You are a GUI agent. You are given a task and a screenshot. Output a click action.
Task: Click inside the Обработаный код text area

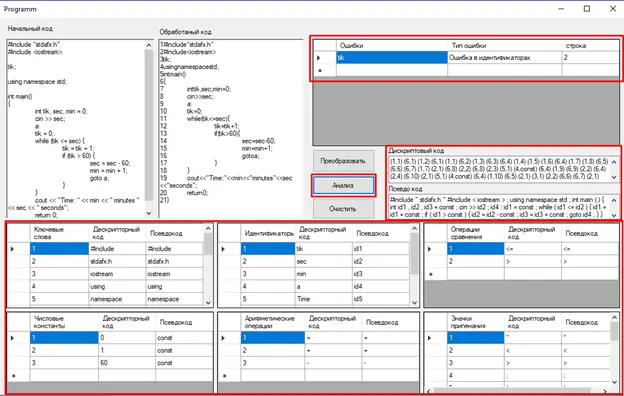click(231, 129)
